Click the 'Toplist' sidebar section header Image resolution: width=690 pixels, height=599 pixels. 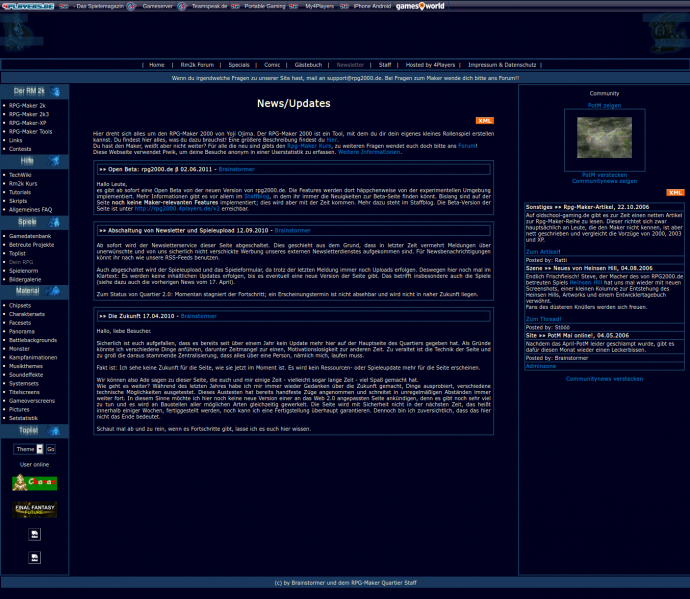pyautogui.click(x=34, y=430)
